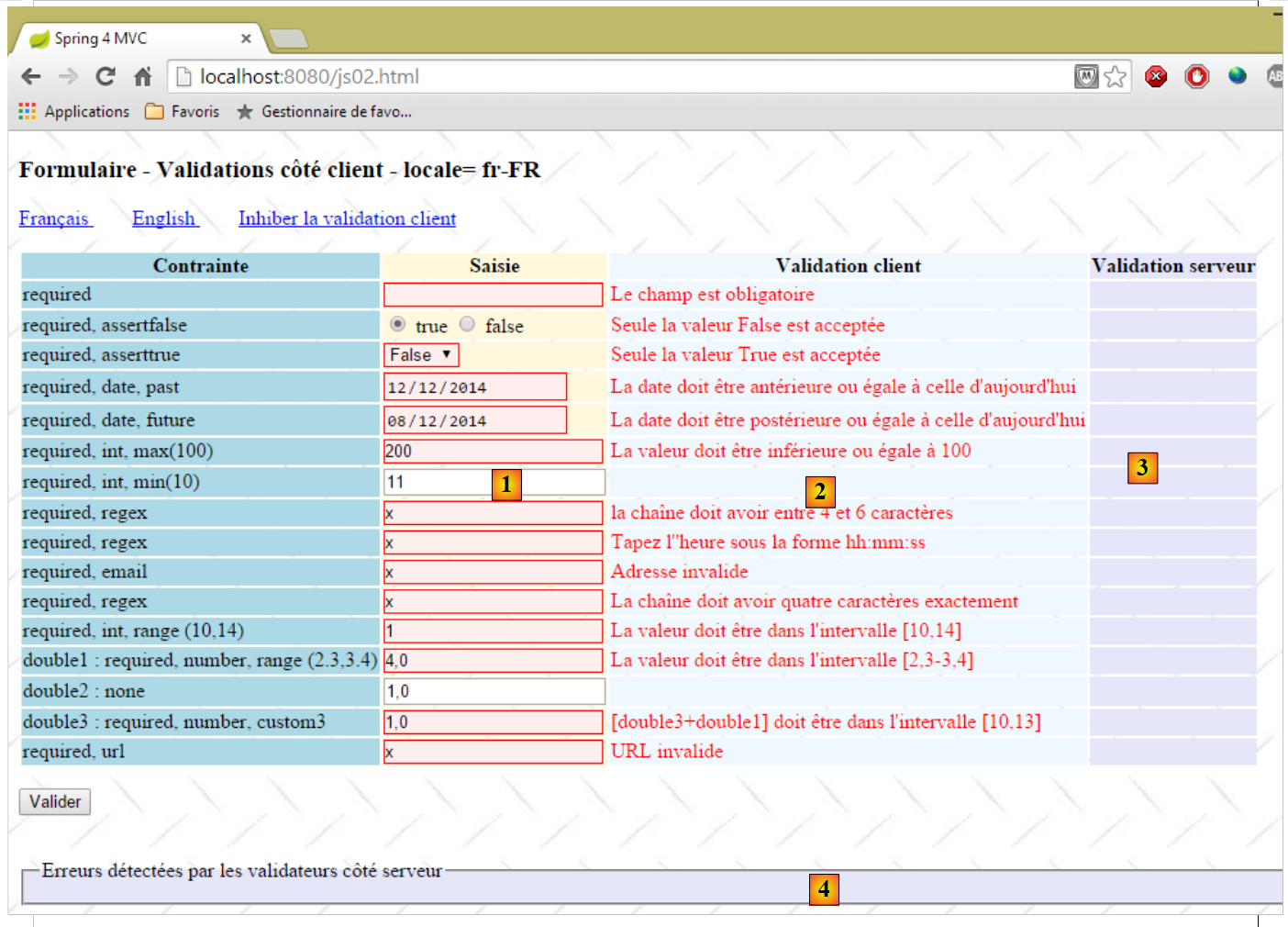
Task: Click the globe extension icon
Action: click(1237, 76)
